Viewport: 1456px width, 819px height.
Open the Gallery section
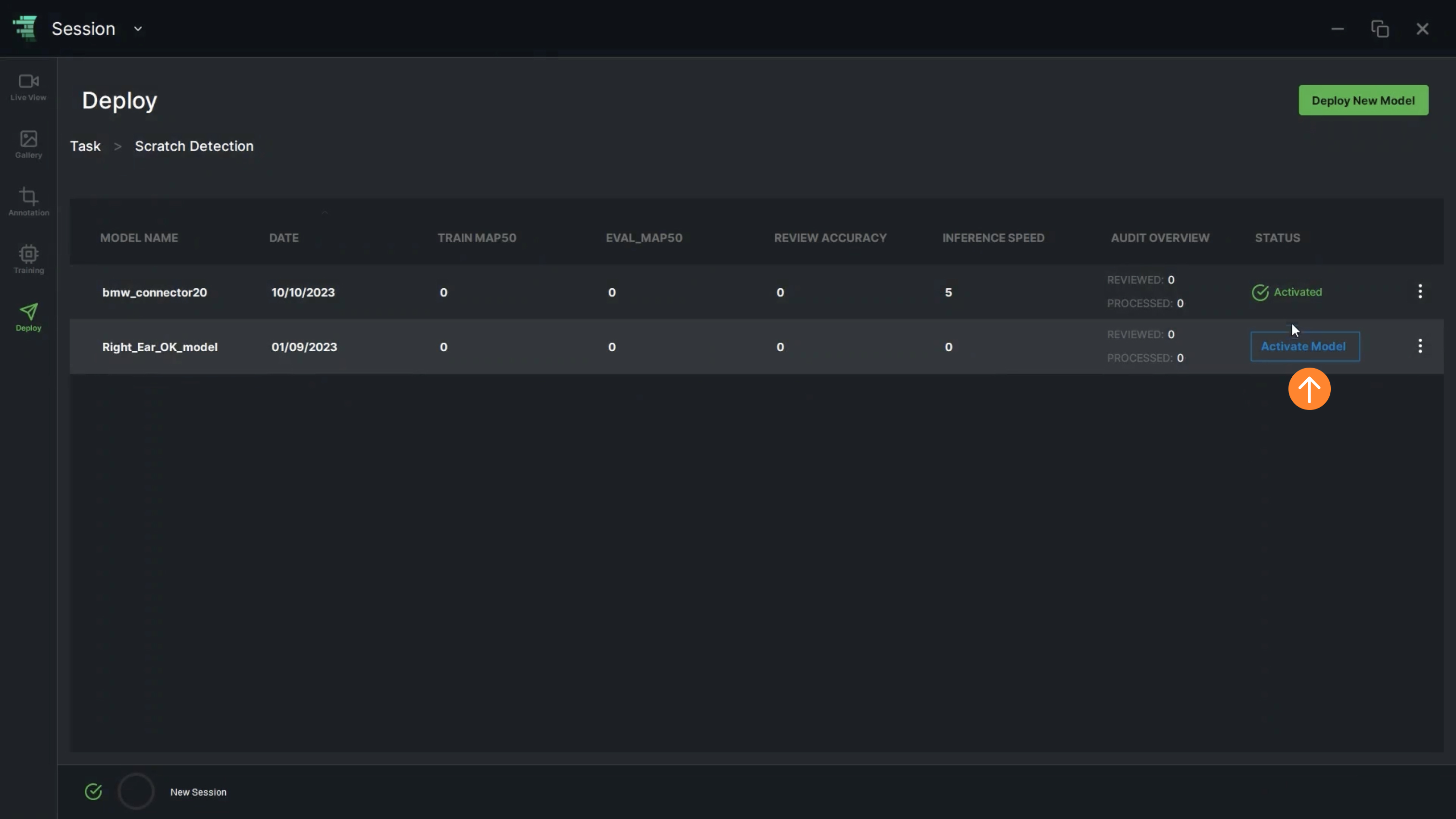point(28,144)
